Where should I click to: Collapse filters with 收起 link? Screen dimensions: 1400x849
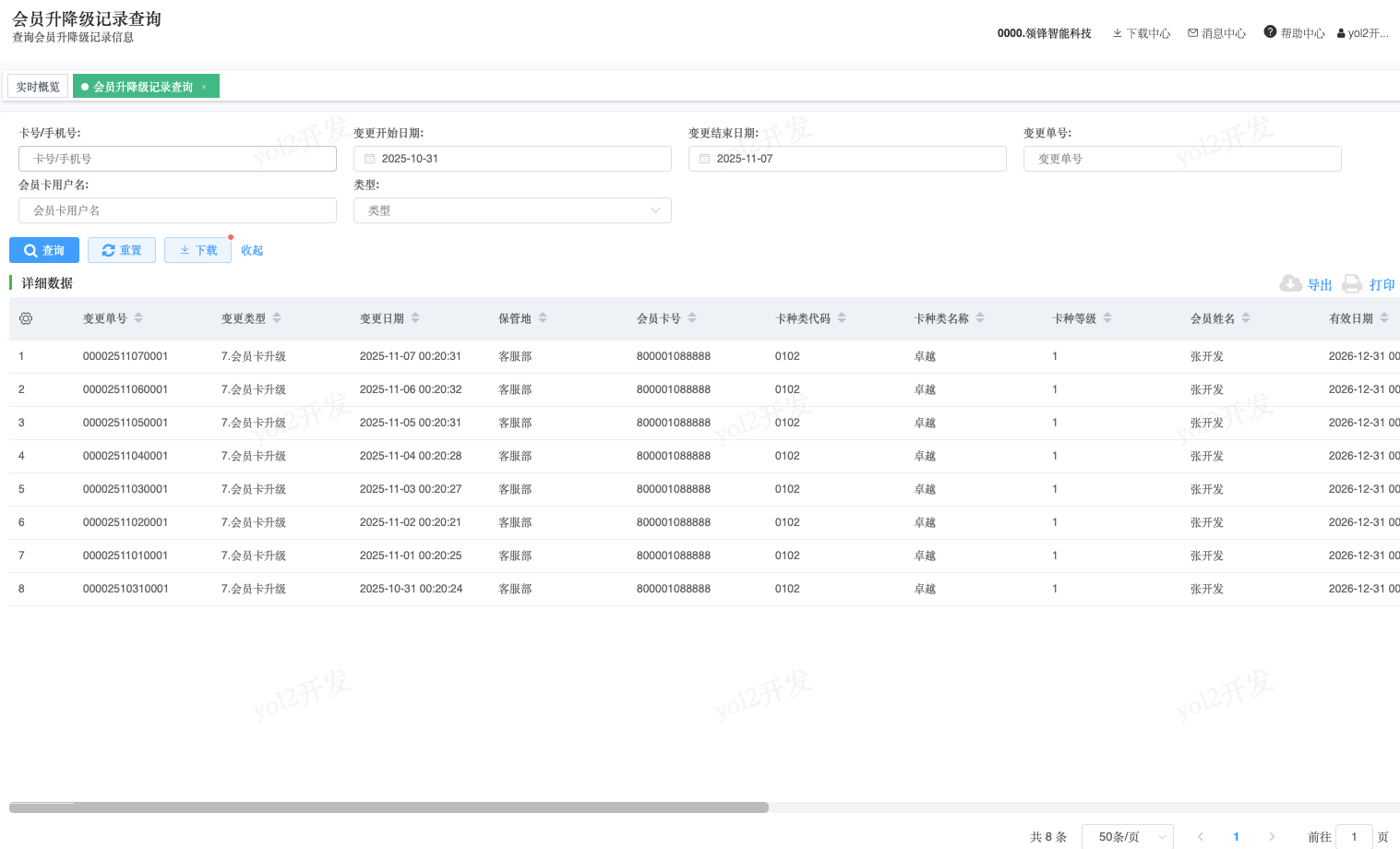pos(252,250)
